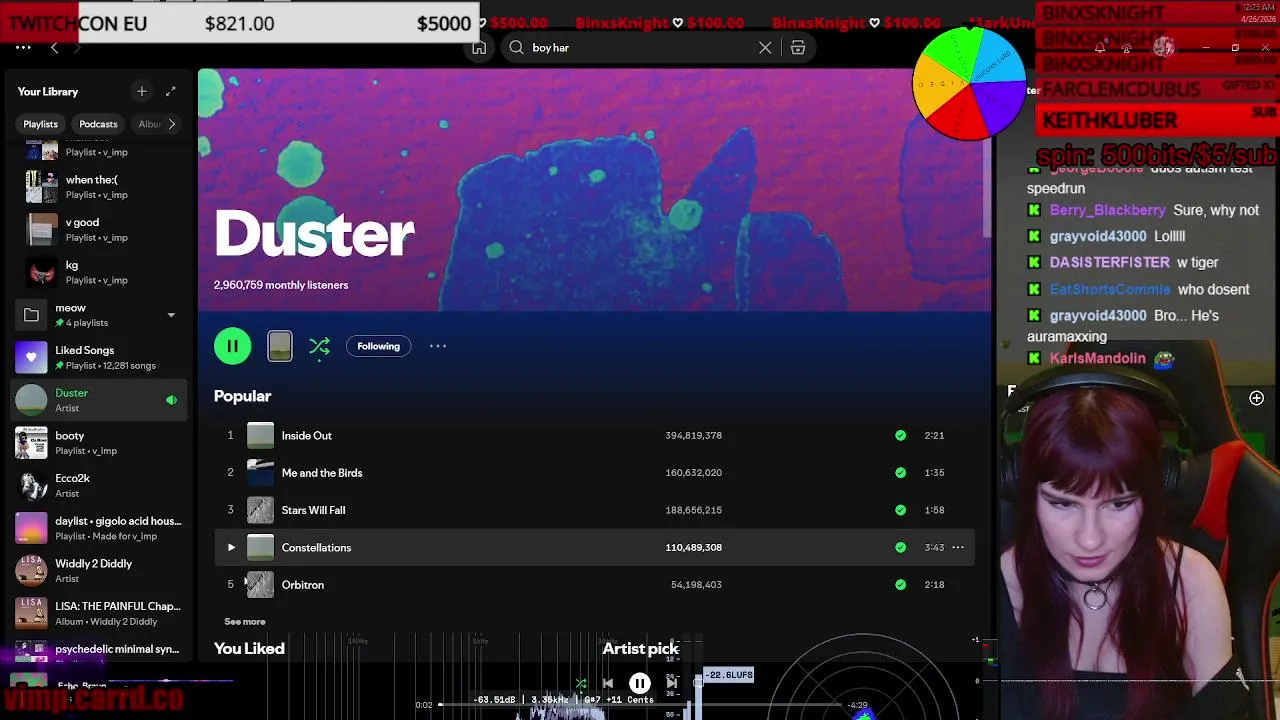
Task: Select the Podcasts filter chip
Action: (x=98, y=124)
